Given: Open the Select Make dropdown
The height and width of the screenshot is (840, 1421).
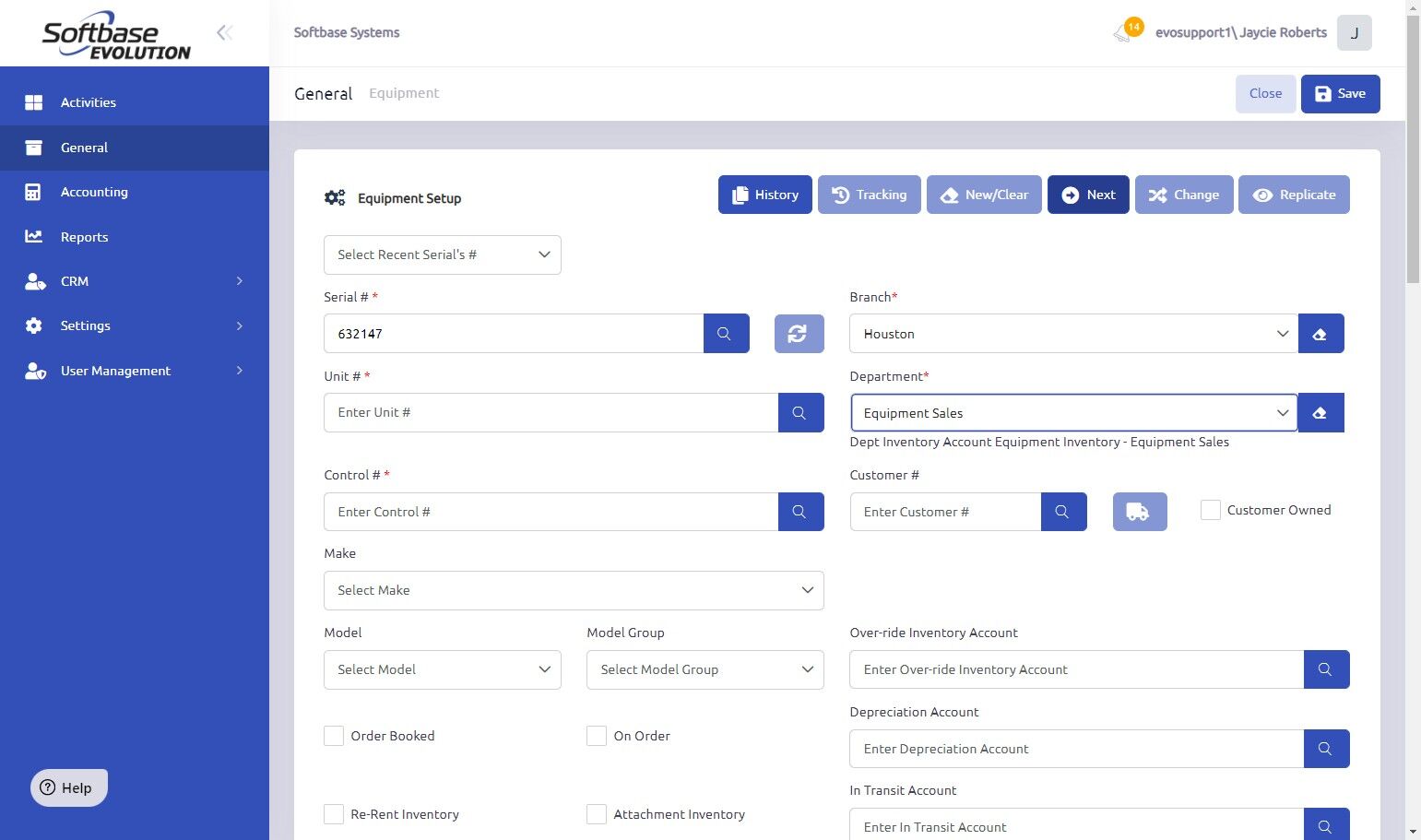Looking at the screenshot, I should [574, 590].
